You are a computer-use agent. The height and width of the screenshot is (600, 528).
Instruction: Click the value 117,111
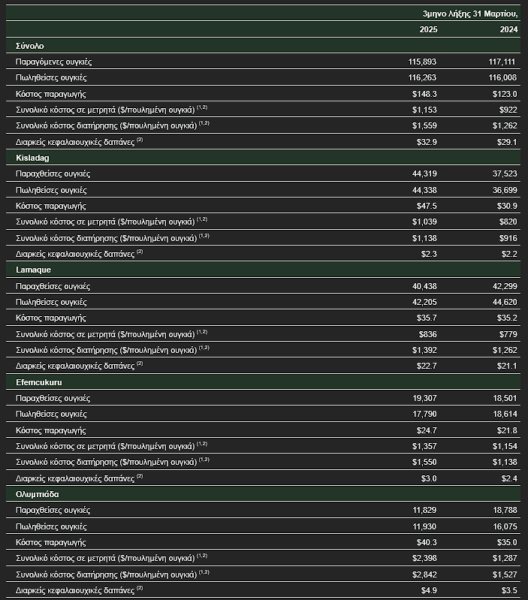point(502,62)
